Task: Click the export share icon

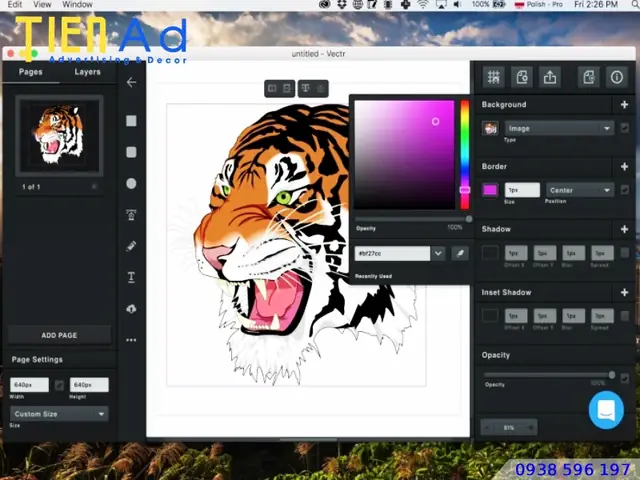Action: tap(550, 77)
